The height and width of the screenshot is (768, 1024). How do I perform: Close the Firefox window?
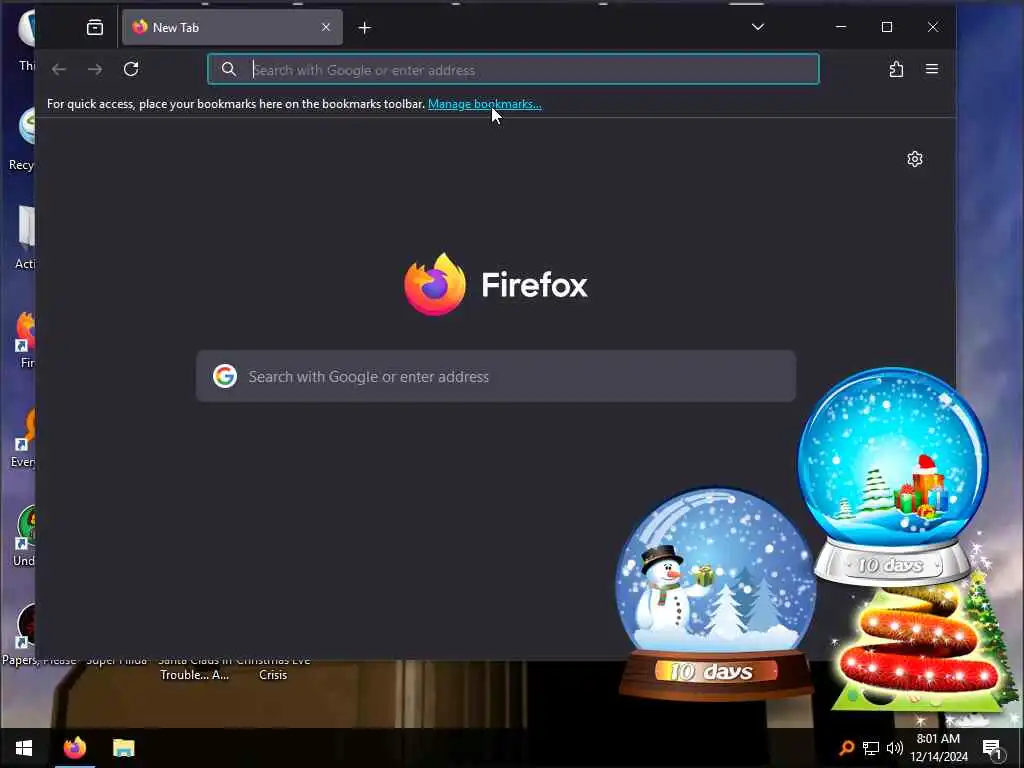point(933,27)
